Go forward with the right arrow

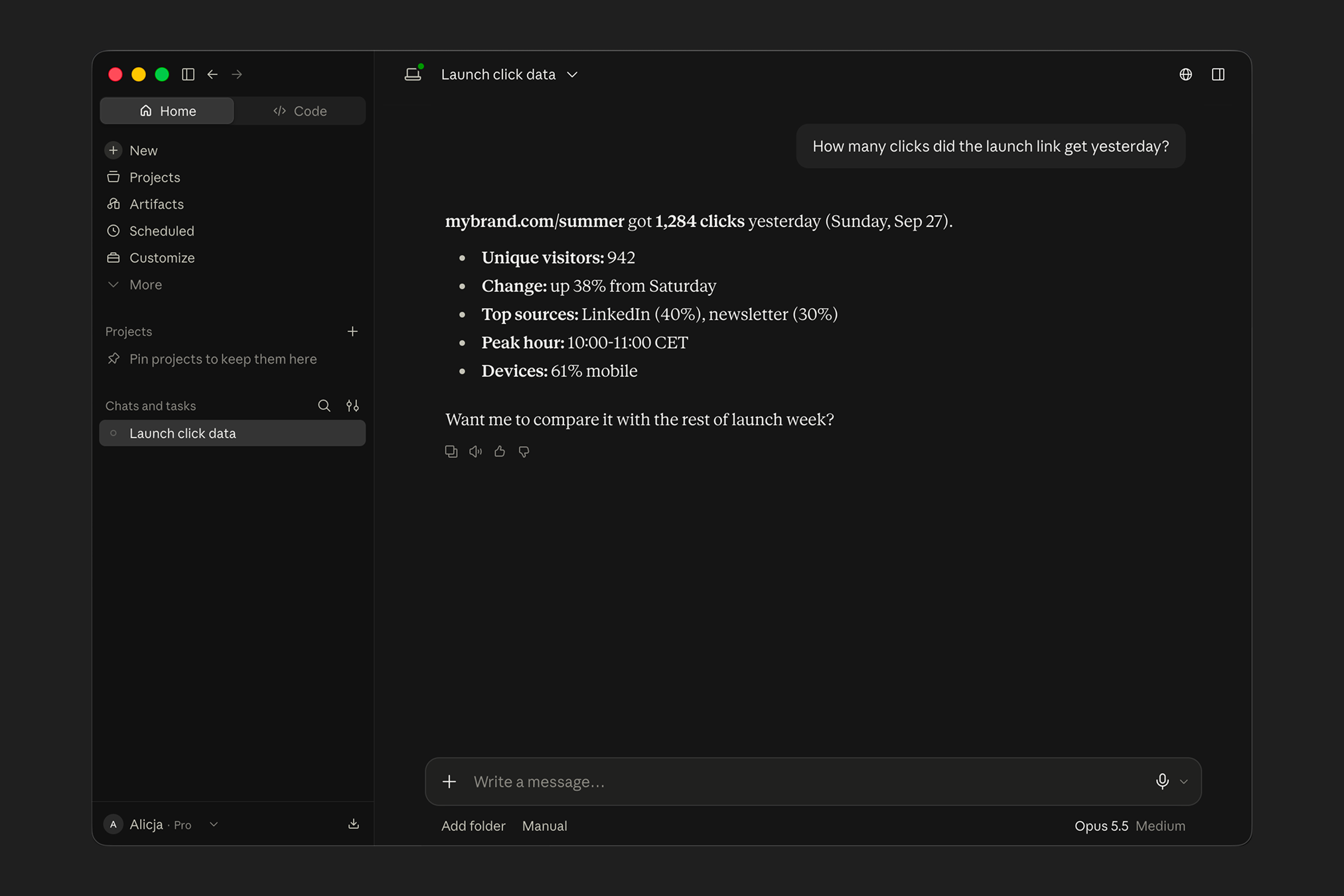coord(237,74)
